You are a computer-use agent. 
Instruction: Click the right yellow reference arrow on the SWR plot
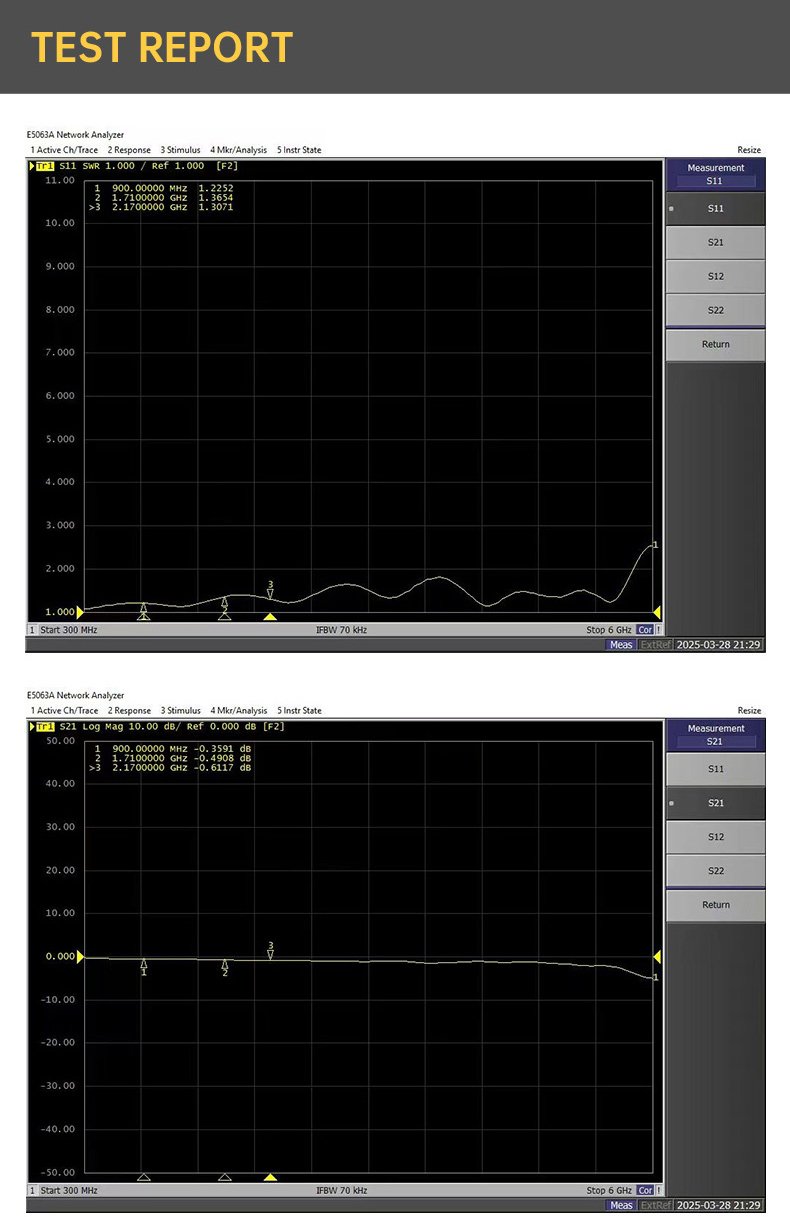[x=657, y=612]
